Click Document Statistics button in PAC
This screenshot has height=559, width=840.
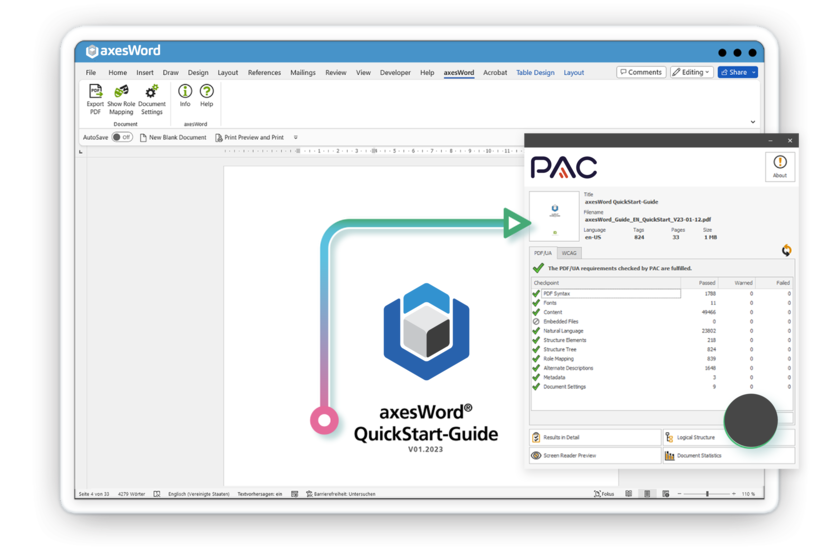(x=729, y=456)
